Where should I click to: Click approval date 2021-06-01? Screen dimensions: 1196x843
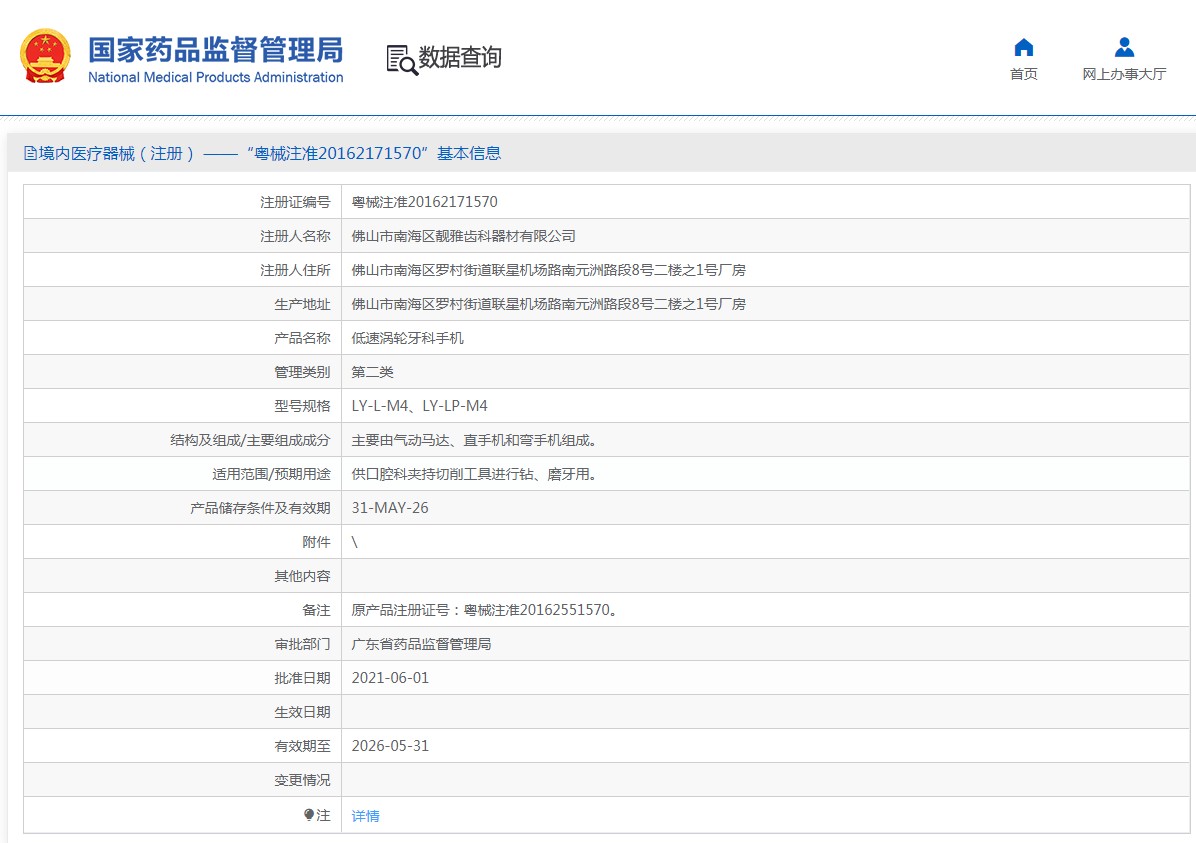point(390,678)
